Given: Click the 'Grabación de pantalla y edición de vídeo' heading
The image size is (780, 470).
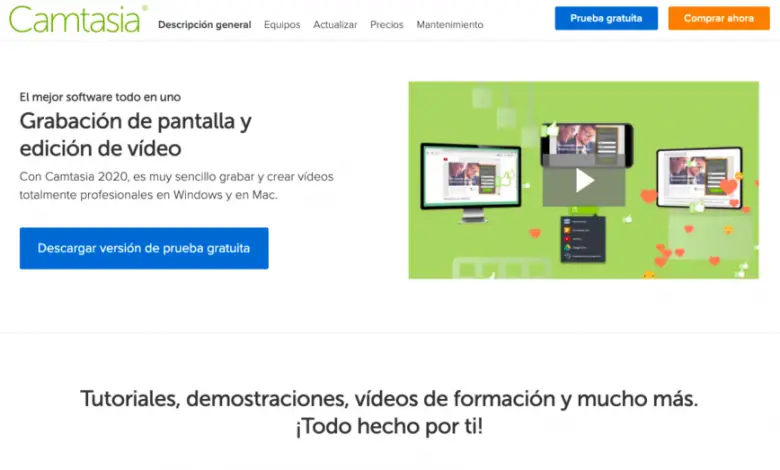Looking at the screenshot, I should 135,134.
